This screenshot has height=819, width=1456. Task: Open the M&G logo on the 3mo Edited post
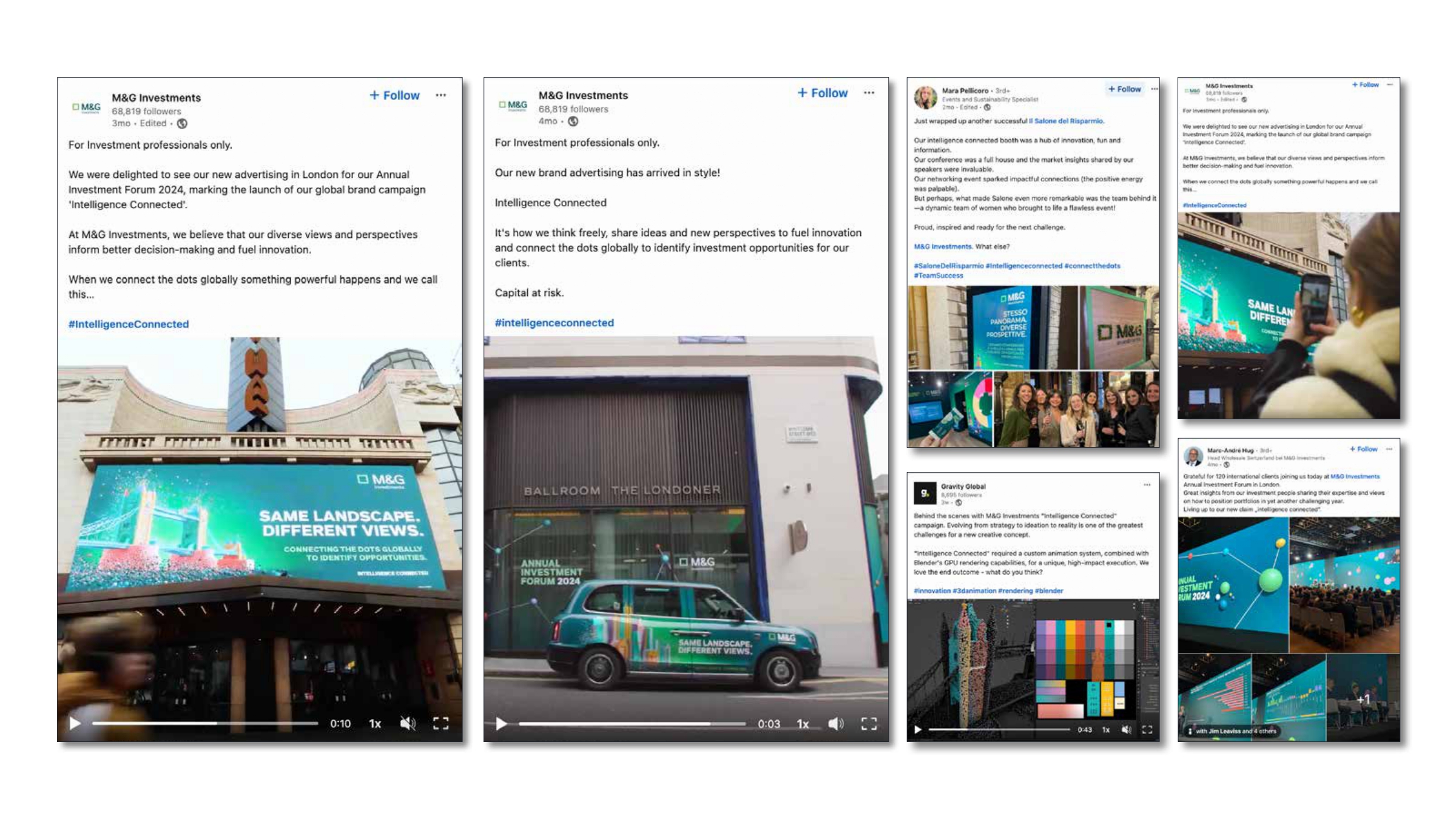tap(87, 107)
